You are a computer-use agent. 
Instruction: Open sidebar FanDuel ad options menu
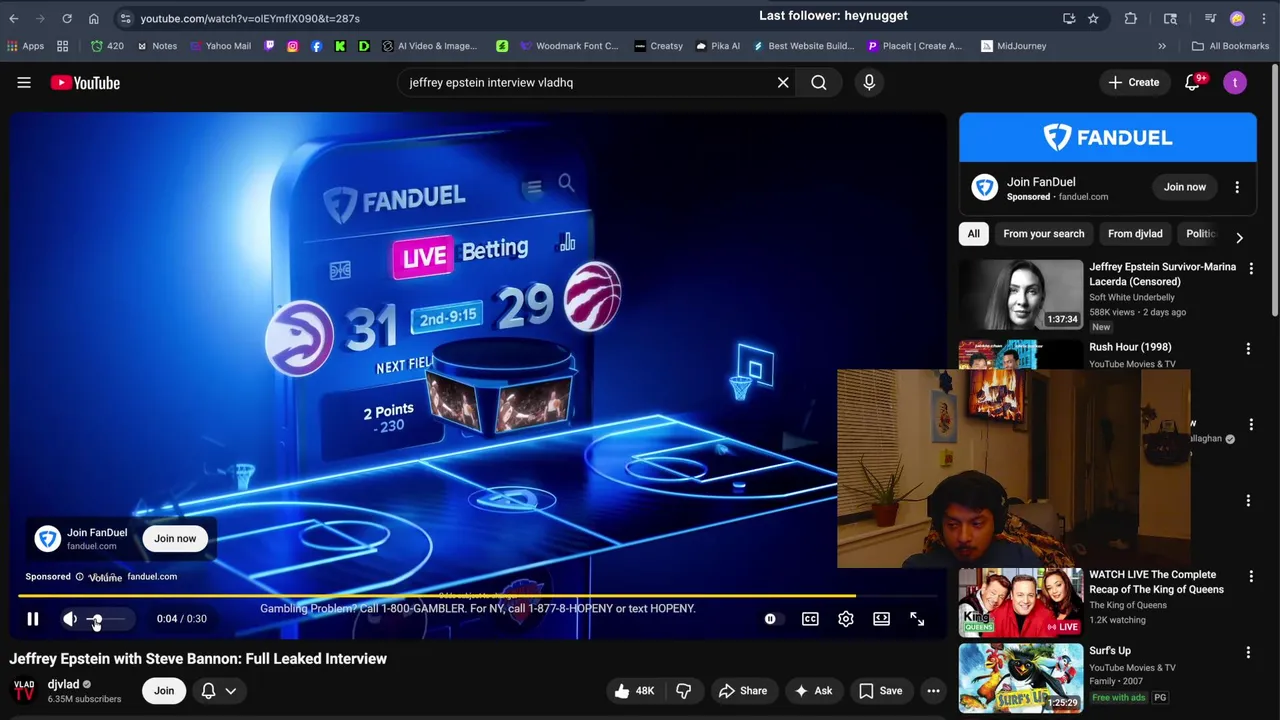tap(1237, 187)
